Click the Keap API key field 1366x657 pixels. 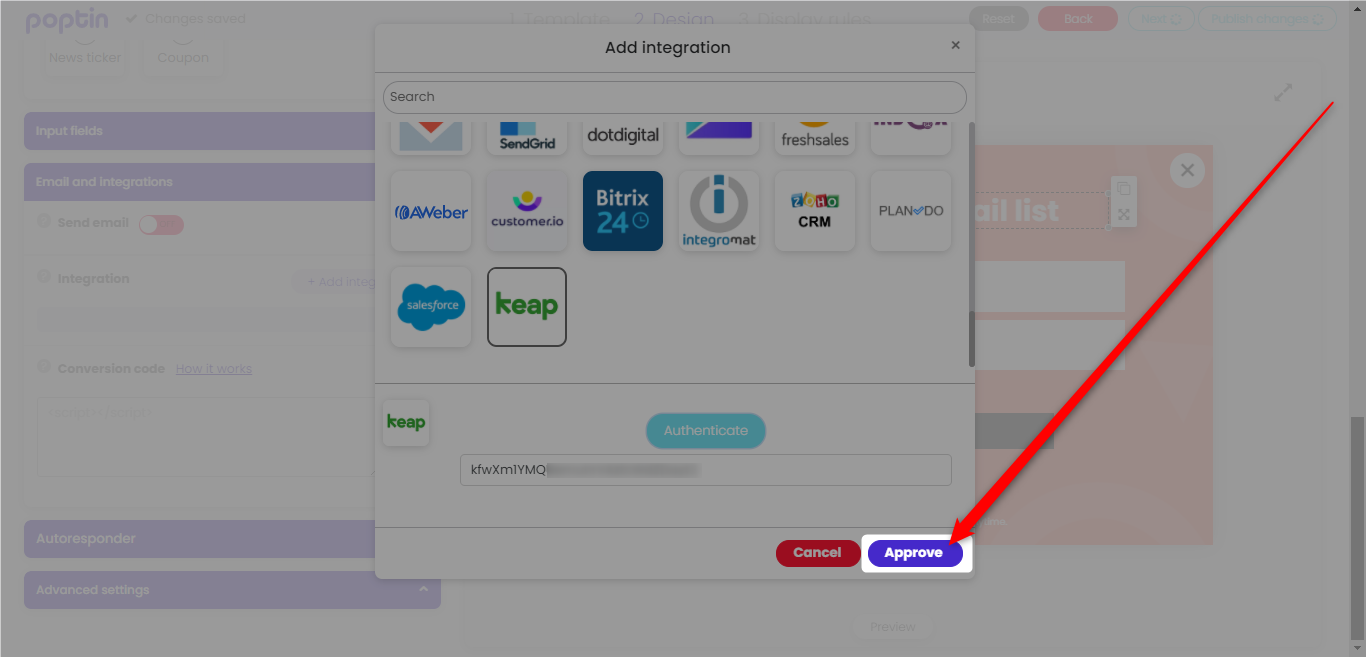706,470
